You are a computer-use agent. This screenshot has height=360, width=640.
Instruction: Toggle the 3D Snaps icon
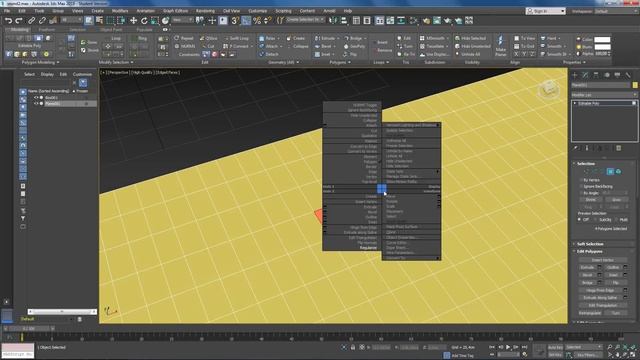pyautogui.click(x=235, y=20)
